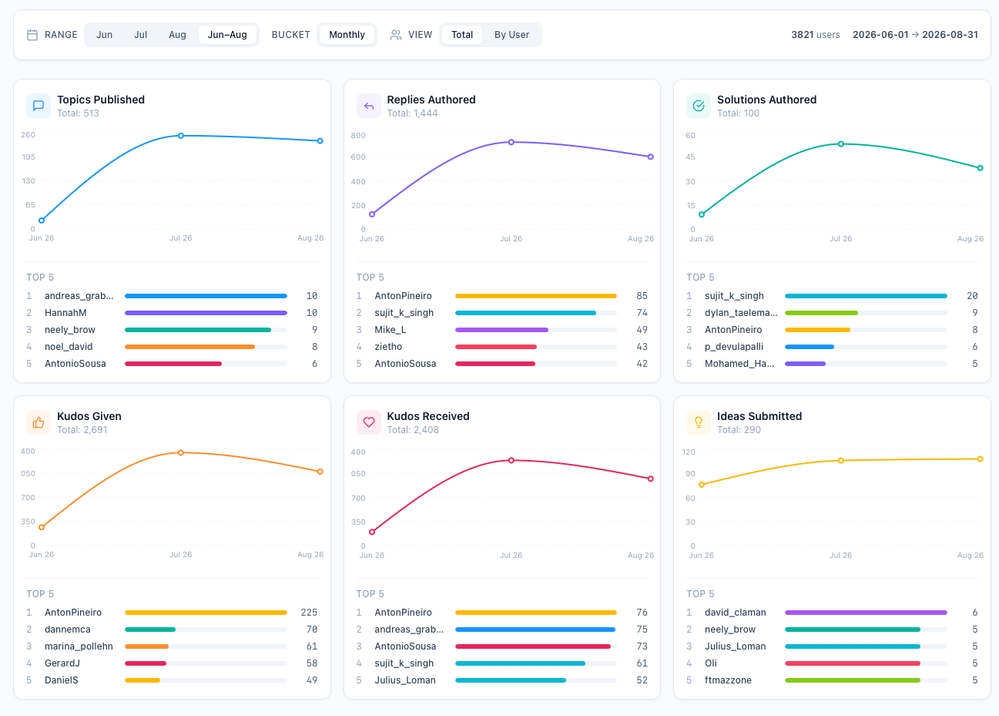Click the Jul 26 peak on Kudos Received chart
This screenshot has height=716, width=999.
point(511,460)
